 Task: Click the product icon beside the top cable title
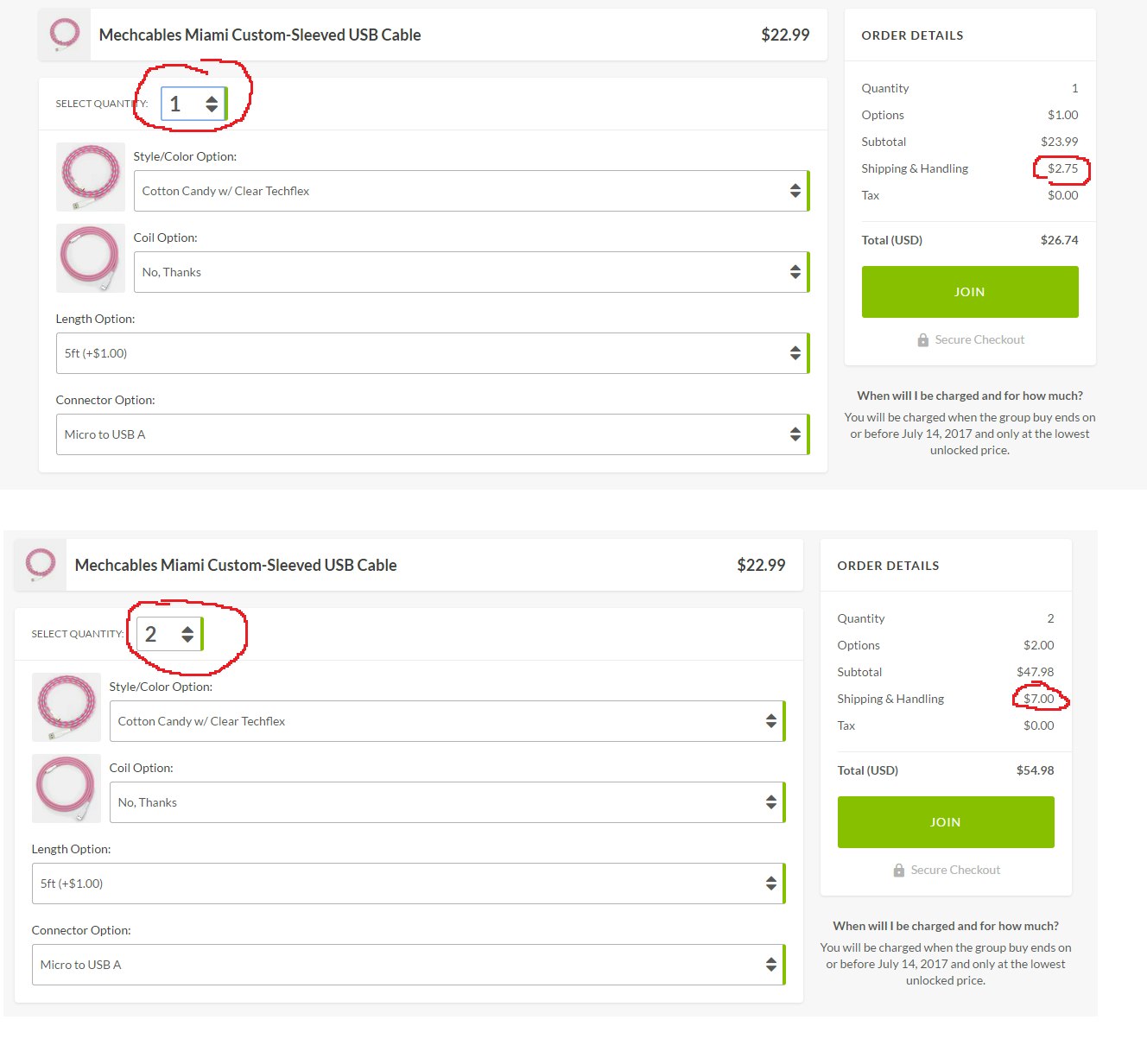pyautogui.click(x=65, y=35)
